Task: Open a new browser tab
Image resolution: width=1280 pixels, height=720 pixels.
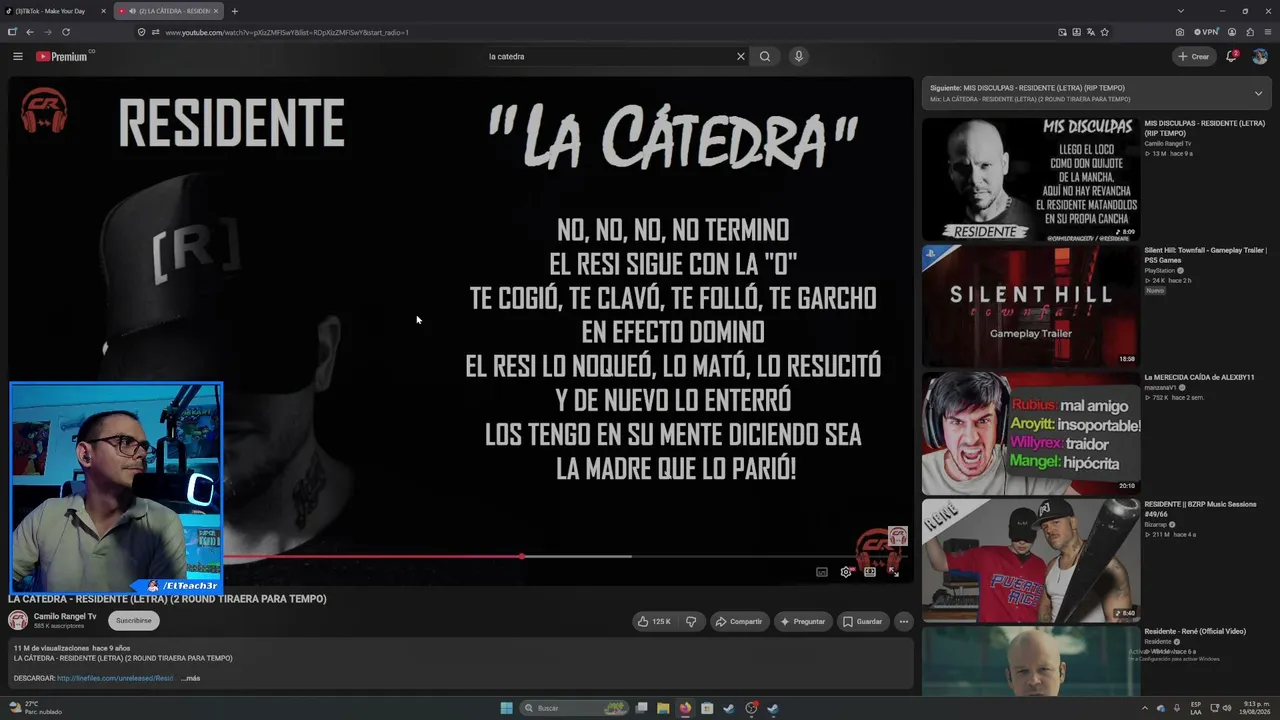Action: [x=234, y=11]
